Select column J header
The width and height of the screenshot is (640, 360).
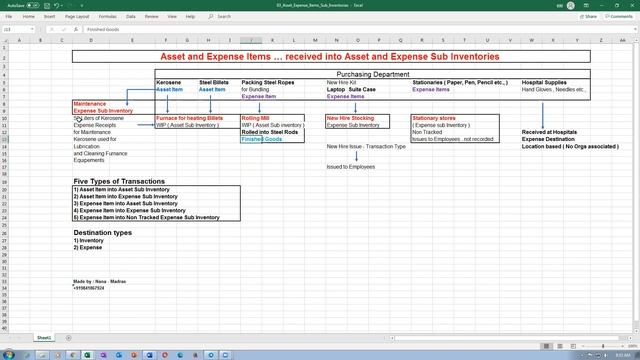[x=251, y=40]
